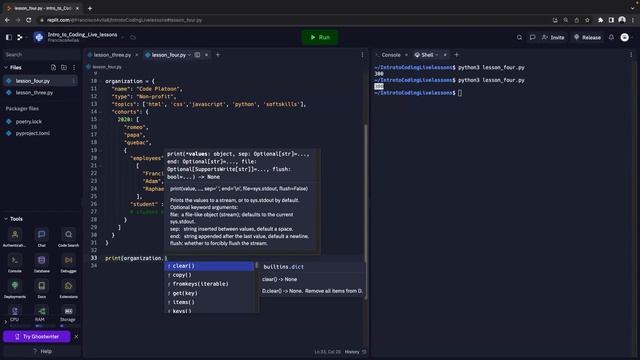The height and width of the screenshot is (360, 640).
Task: Choose fromkeys(iterable) from autocomplete
Action: coord(209,284)
